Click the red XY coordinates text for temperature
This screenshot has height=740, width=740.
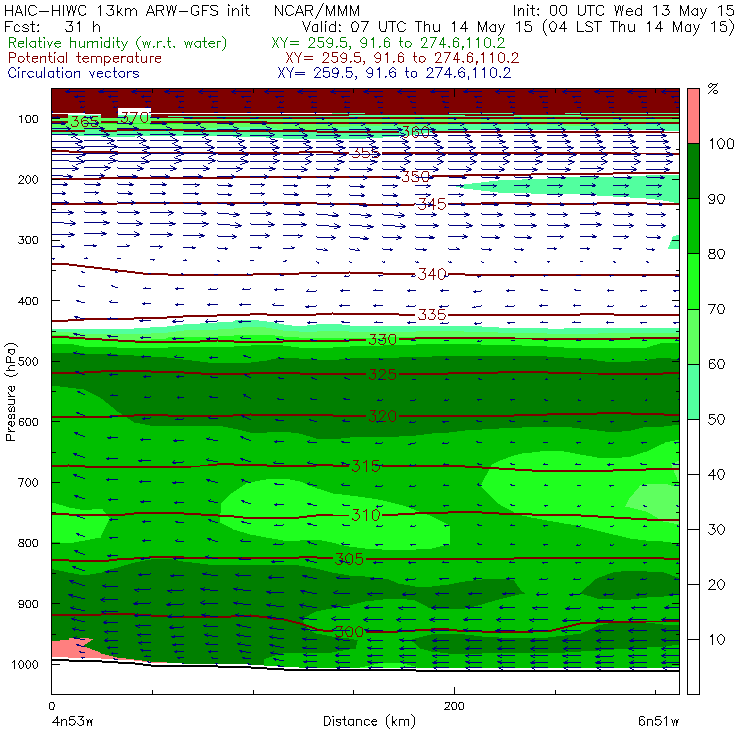(x=402, y=58)
